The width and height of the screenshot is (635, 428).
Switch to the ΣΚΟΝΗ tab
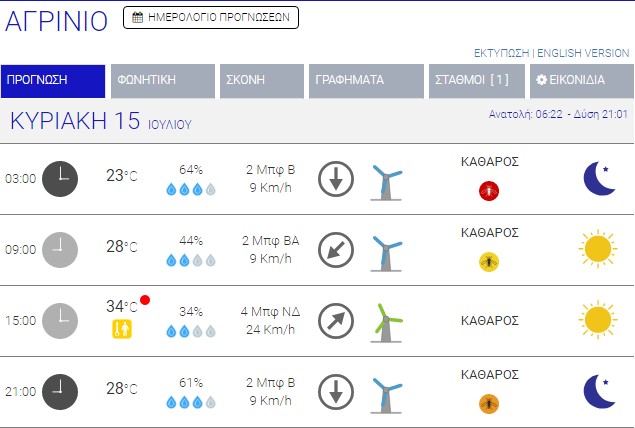tap(261, 81)
